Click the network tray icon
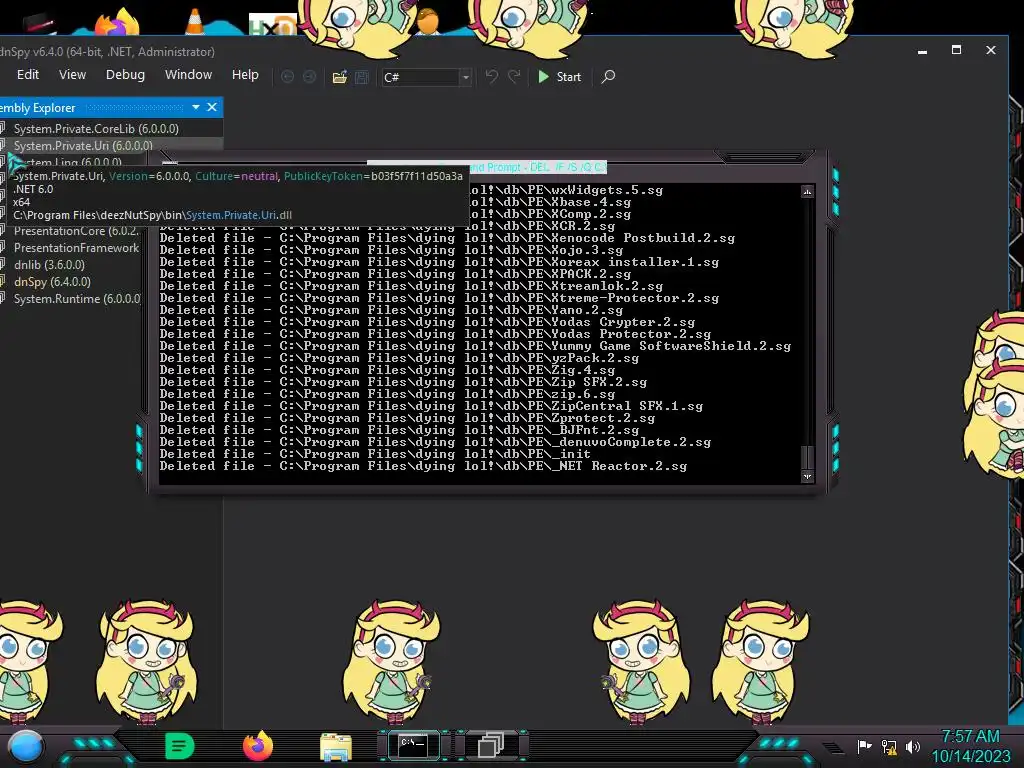Image resolution: width=1024 pixels, height=768 pixels. (889, 746)
